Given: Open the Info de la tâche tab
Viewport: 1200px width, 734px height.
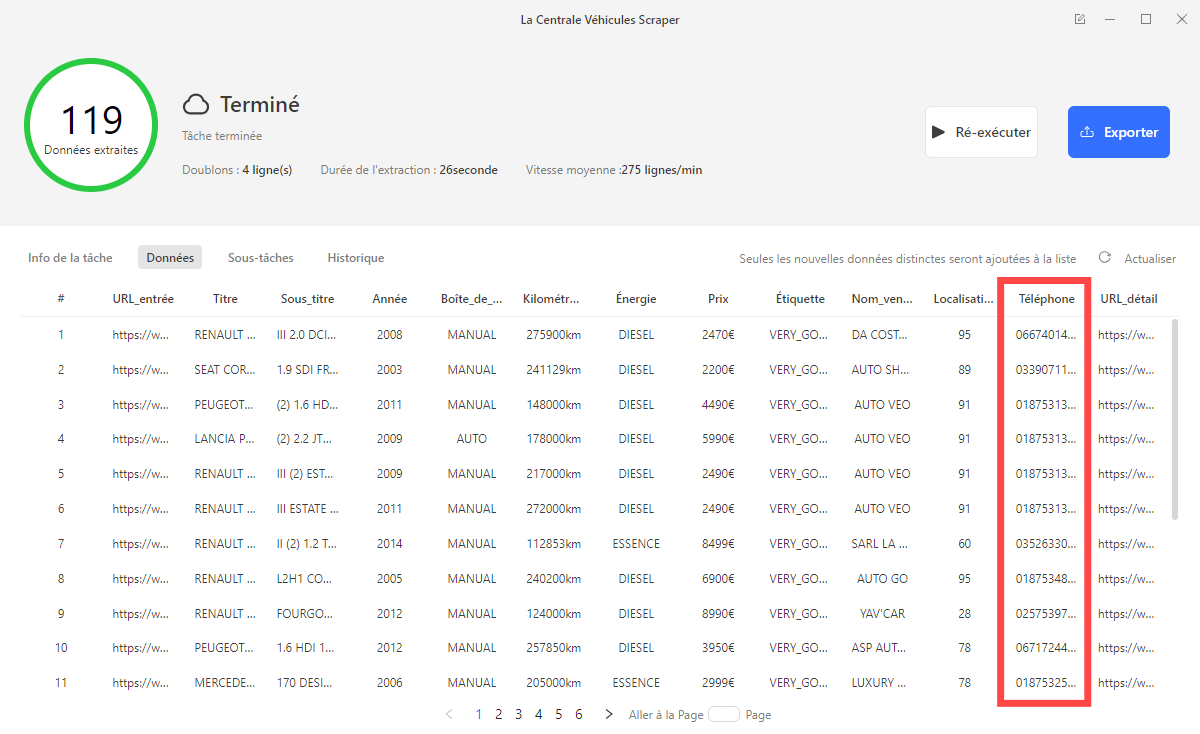Looking at the screenshot, I should 70,258.
